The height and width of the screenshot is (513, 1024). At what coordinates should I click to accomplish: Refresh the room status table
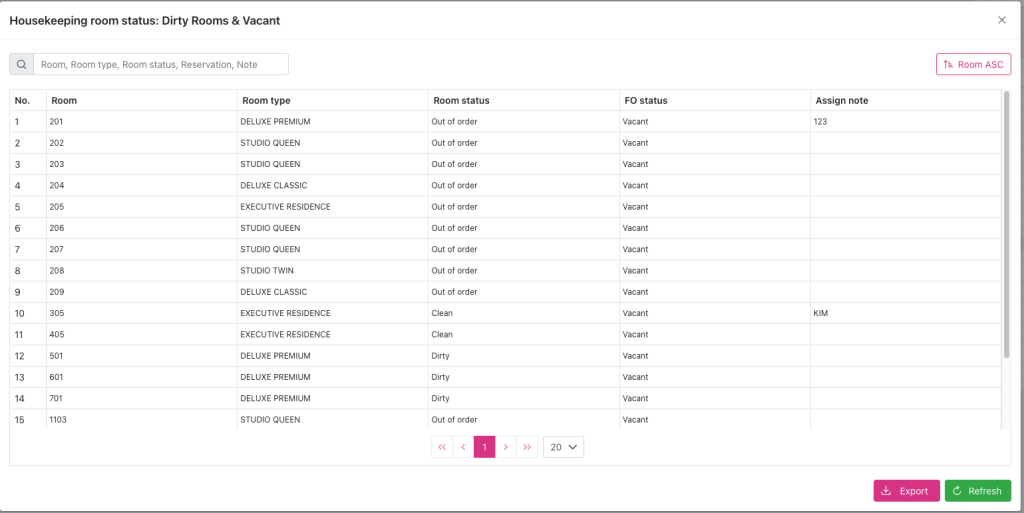point(977,491)
